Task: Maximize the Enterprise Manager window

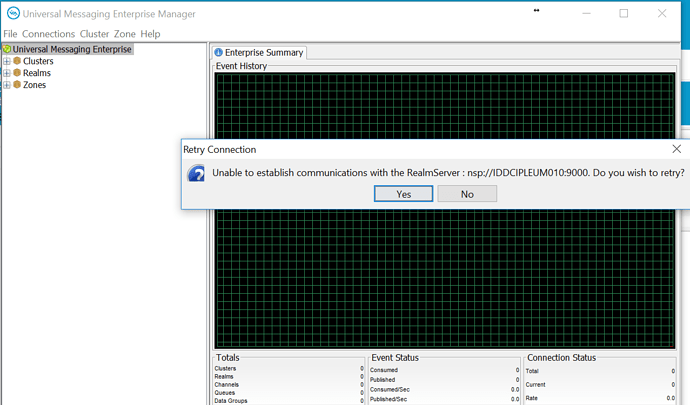Action: click(624, 13)
